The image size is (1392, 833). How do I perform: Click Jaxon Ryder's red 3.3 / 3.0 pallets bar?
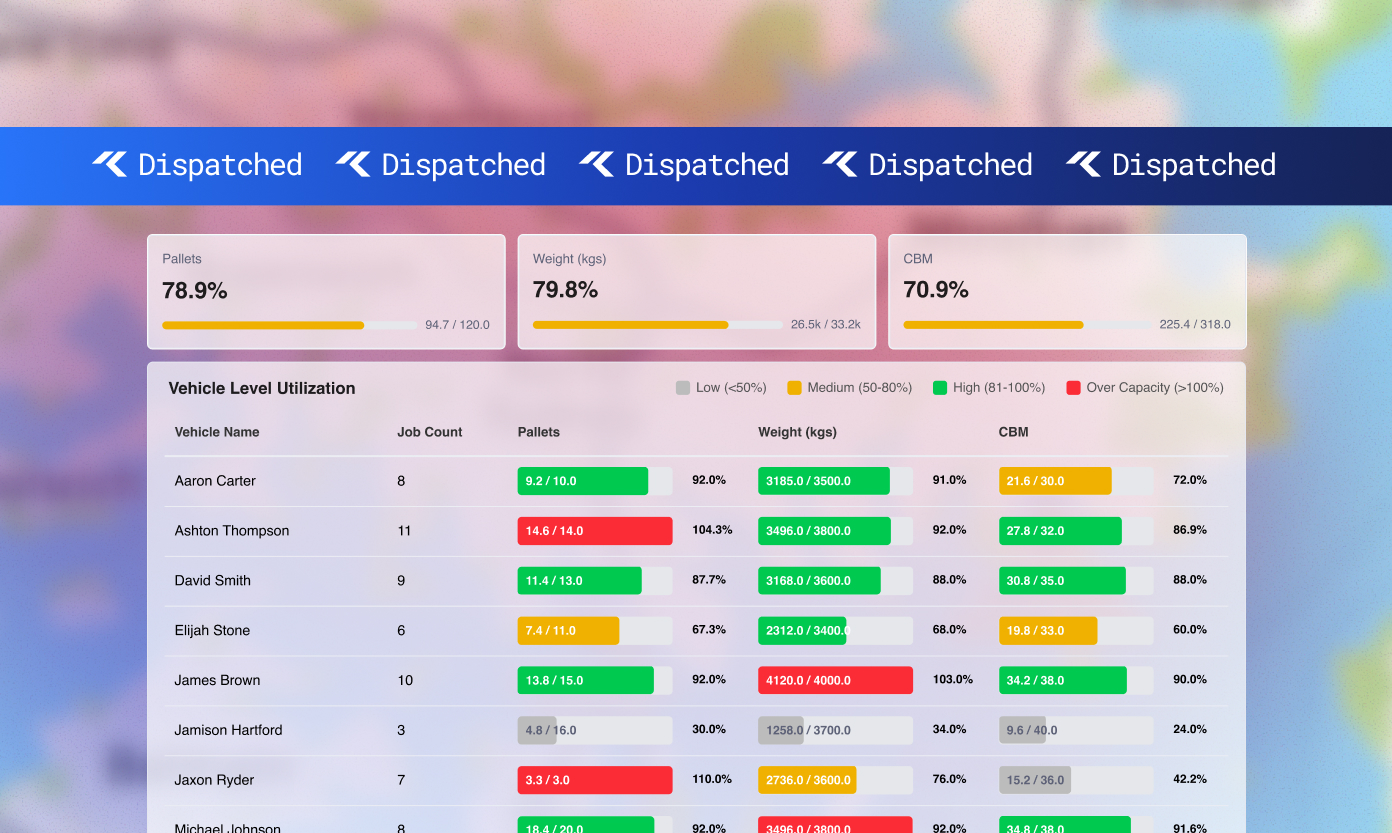coord(594,780)
